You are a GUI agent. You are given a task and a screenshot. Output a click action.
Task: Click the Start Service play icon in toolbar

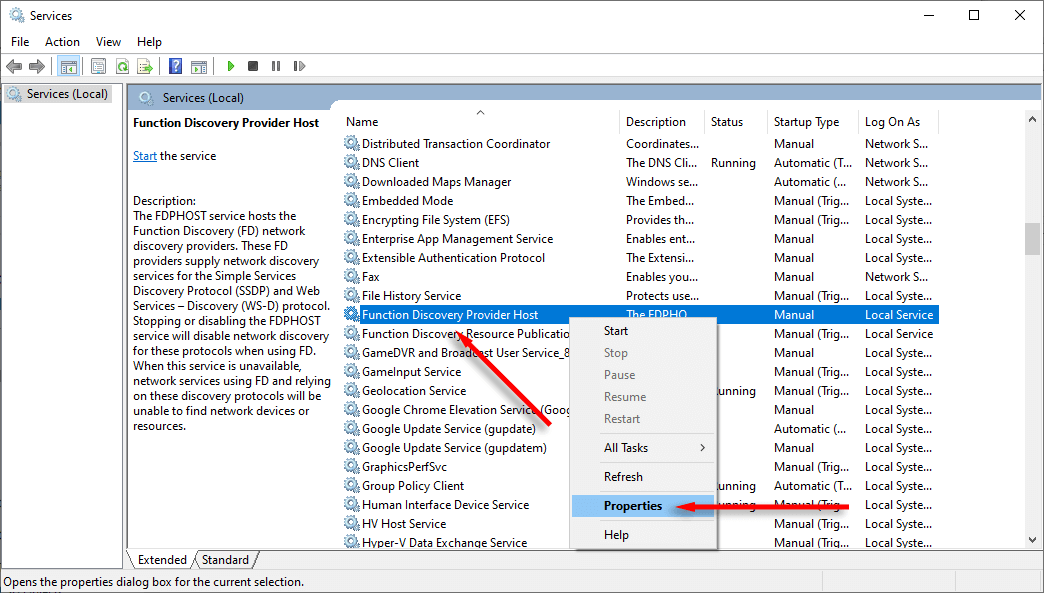pos(230,66)
